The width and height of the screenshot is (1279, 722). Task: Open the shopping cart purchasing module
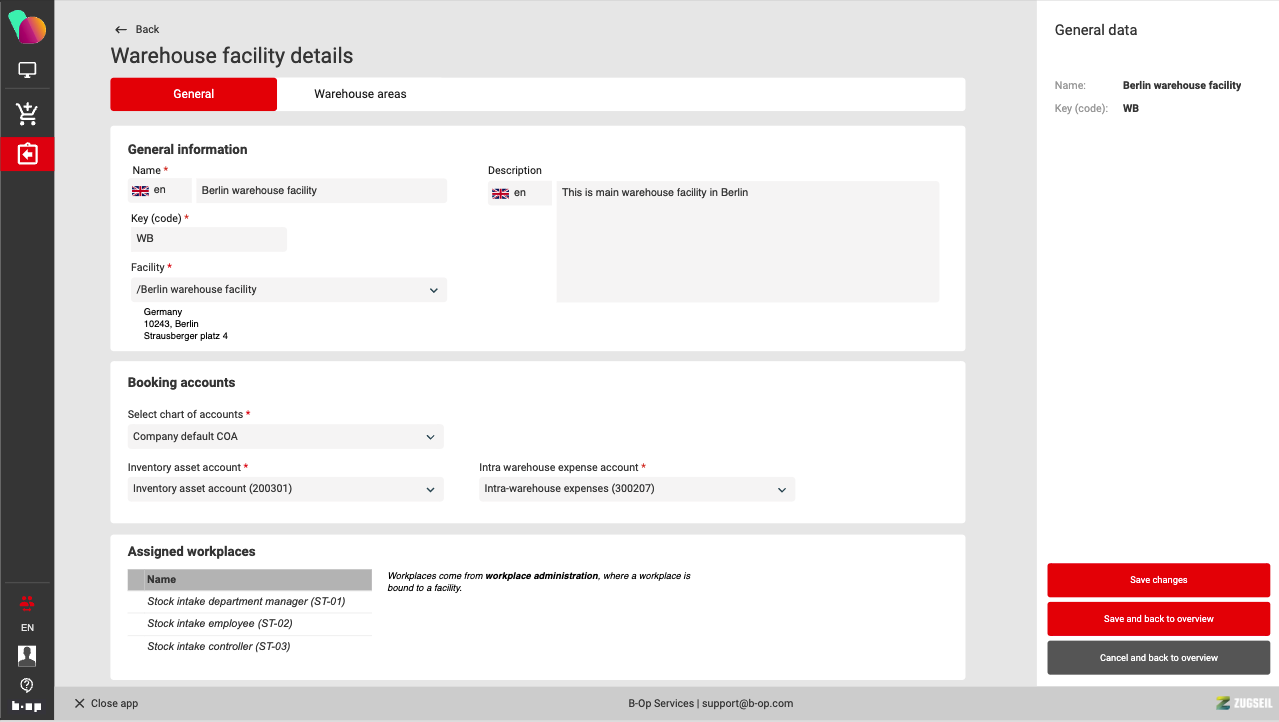coord(27,114)
